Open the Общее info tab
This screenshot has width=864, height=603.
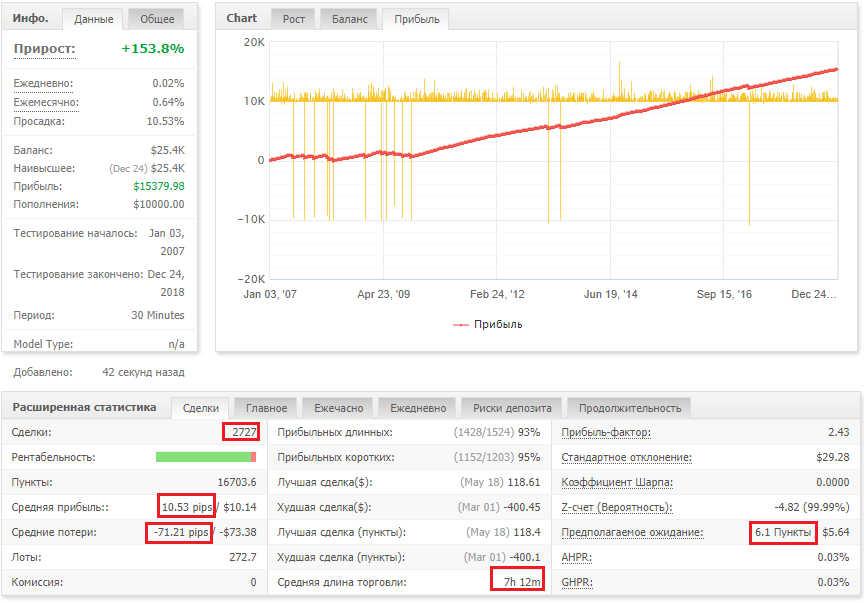tap(156, 19)
